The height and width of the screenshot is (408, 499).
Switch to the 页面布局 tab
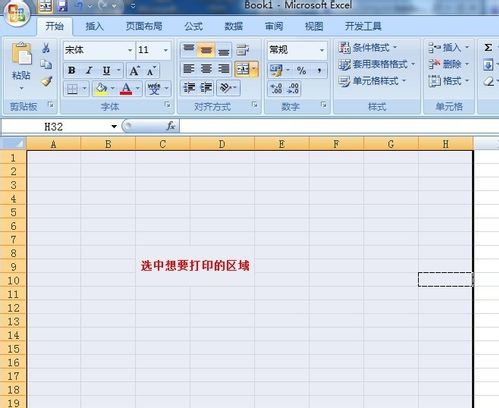click(144, 26)
